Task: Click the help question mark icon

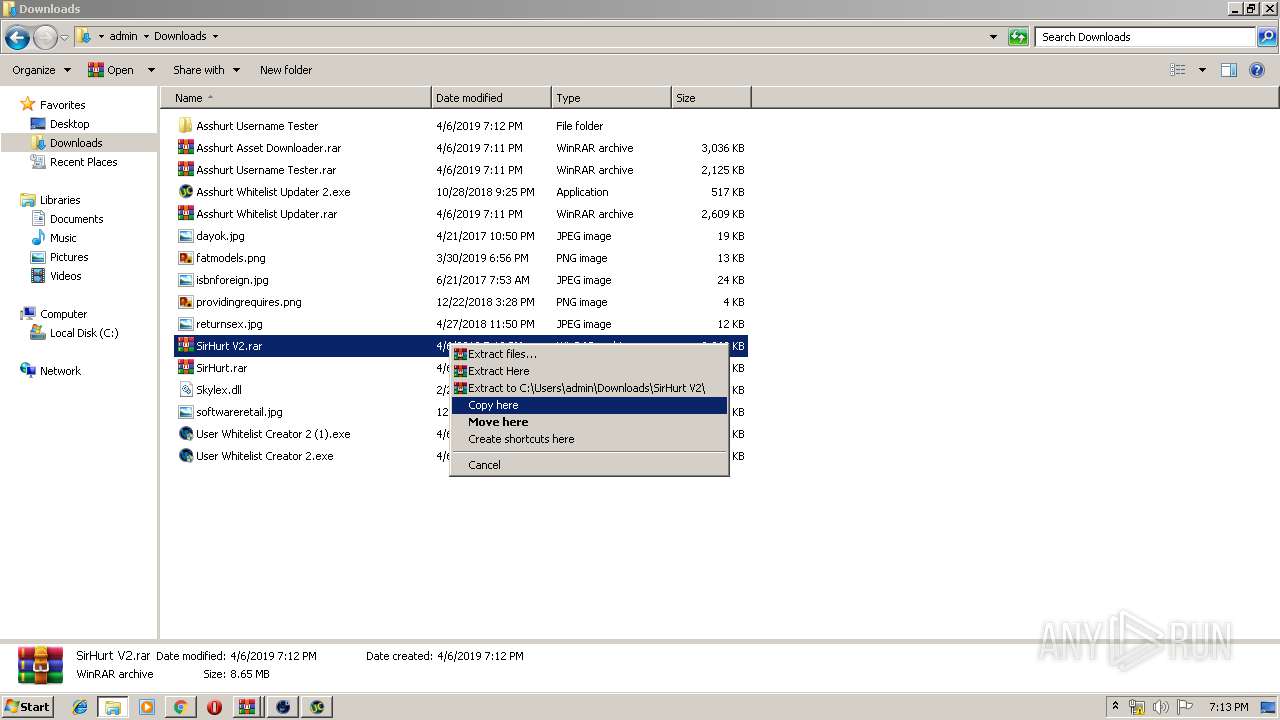Action: tap(1257, 70)
